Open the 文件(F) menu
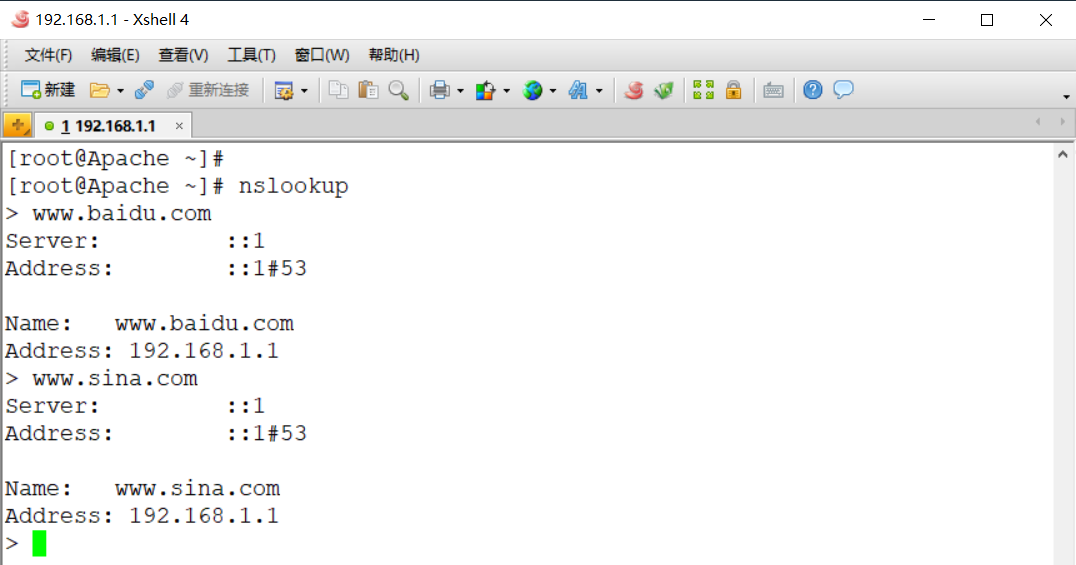The width and height of the screenshot is (1076, 565). [48, 55]
